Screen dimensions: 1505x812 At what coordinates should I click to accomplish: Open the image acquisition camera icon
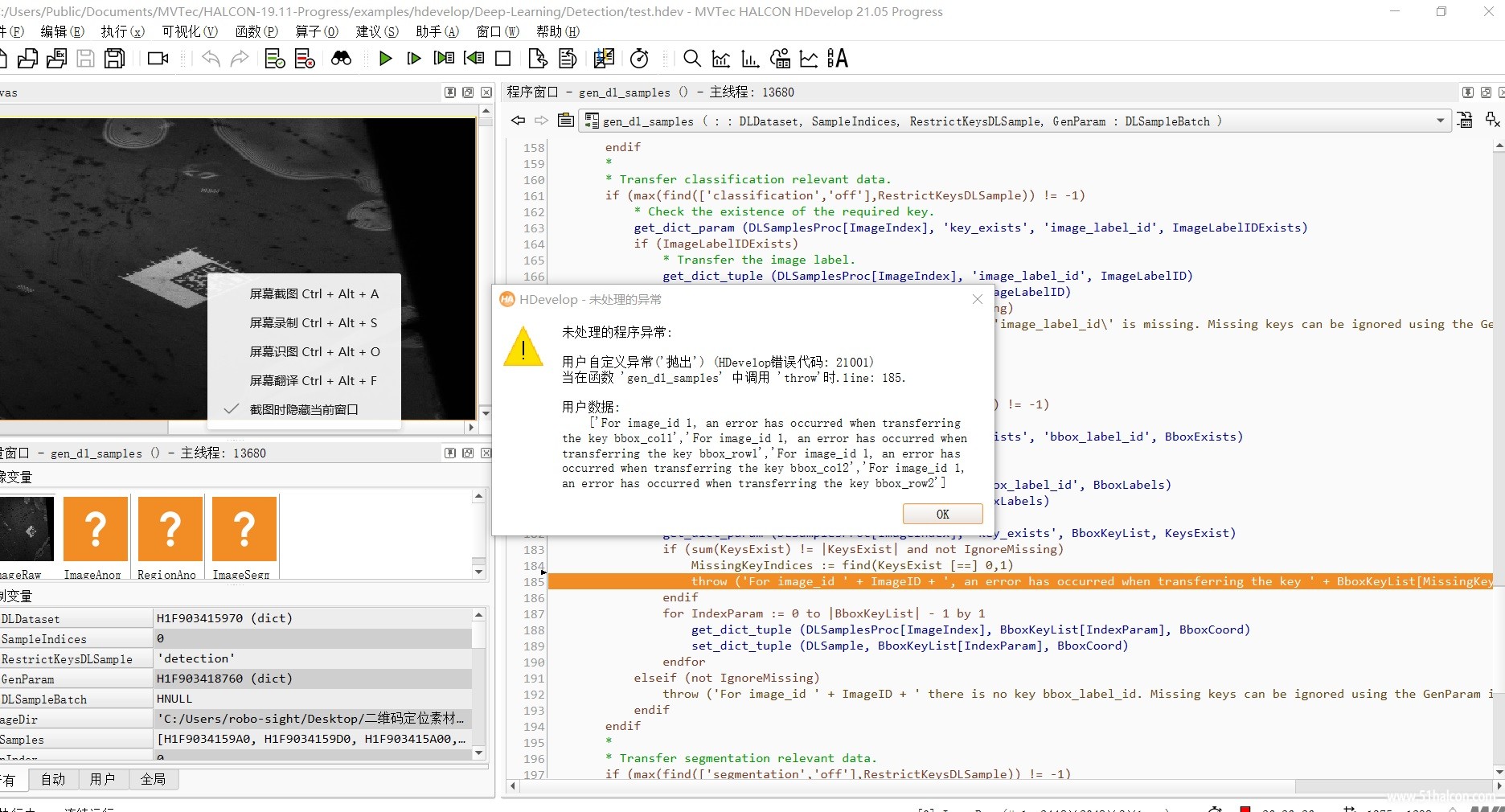[x=158, y=59]
